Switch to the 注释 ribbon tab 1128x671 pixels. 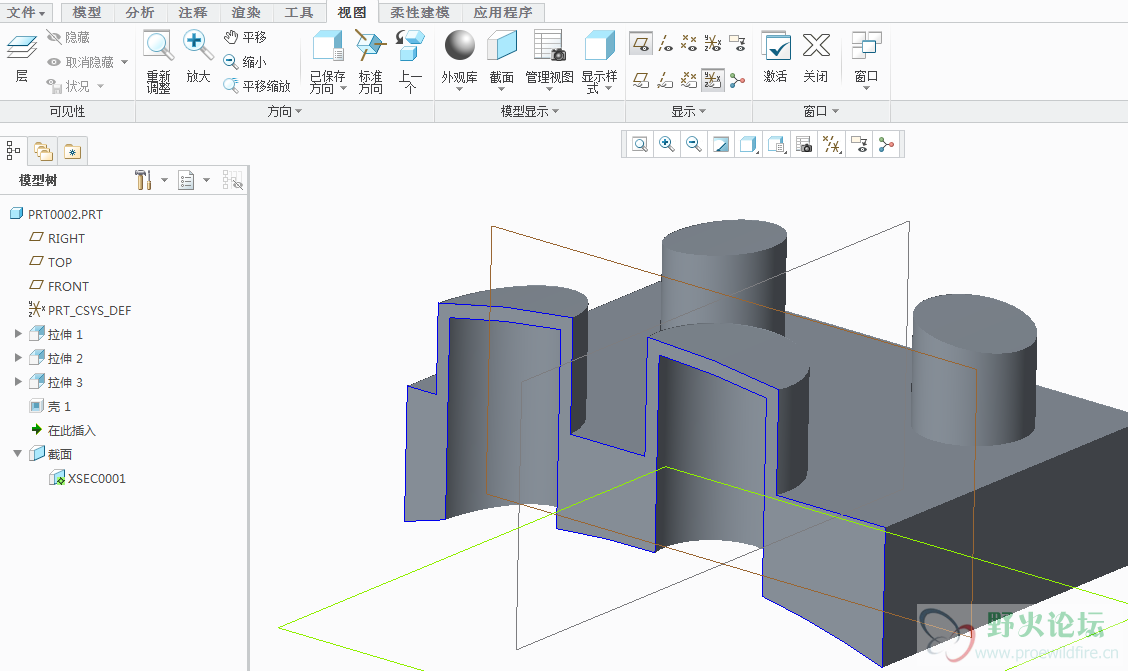tap(193, 12)
